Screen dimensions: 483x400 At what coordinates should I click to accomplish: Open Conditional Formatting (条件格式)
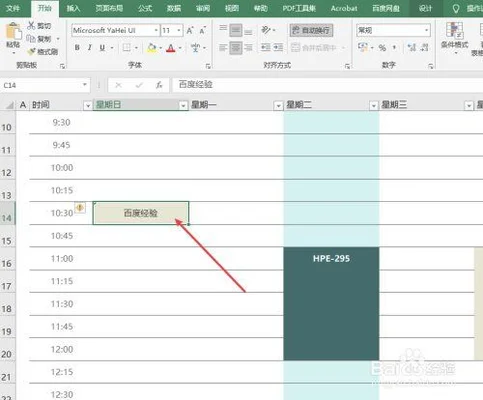point(455,37)
